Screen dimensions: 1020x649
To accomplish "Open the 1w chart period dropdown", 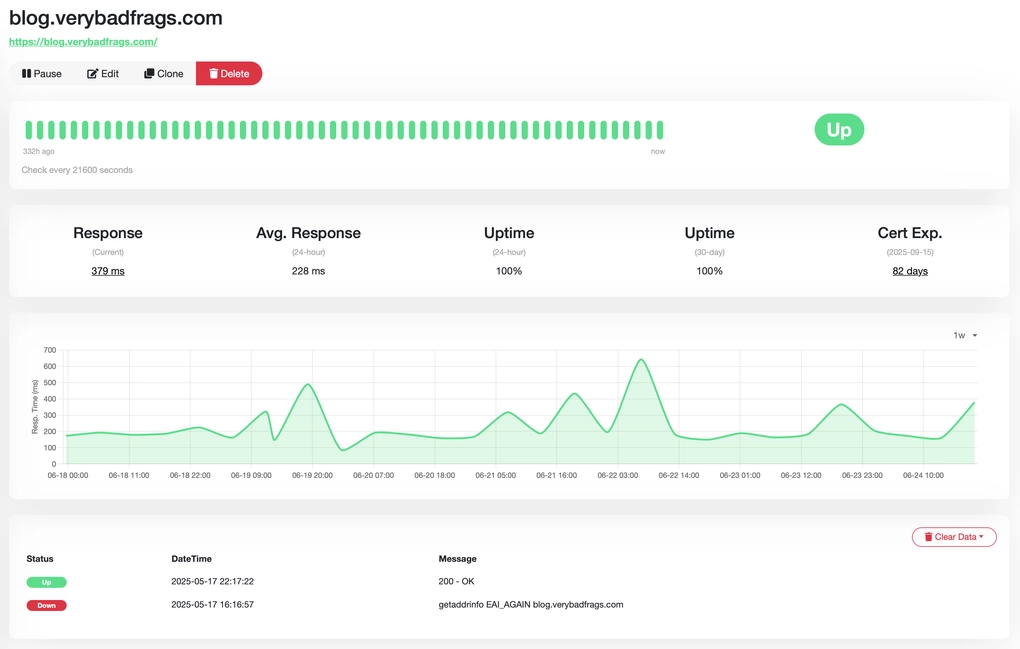I will (x=963, y=335).
